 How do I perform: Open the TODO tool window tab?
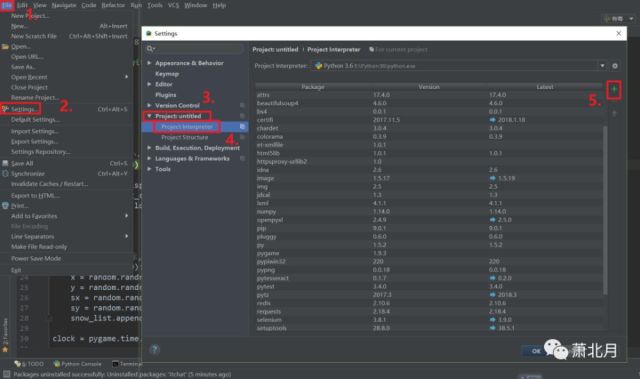tap(29, 363)
